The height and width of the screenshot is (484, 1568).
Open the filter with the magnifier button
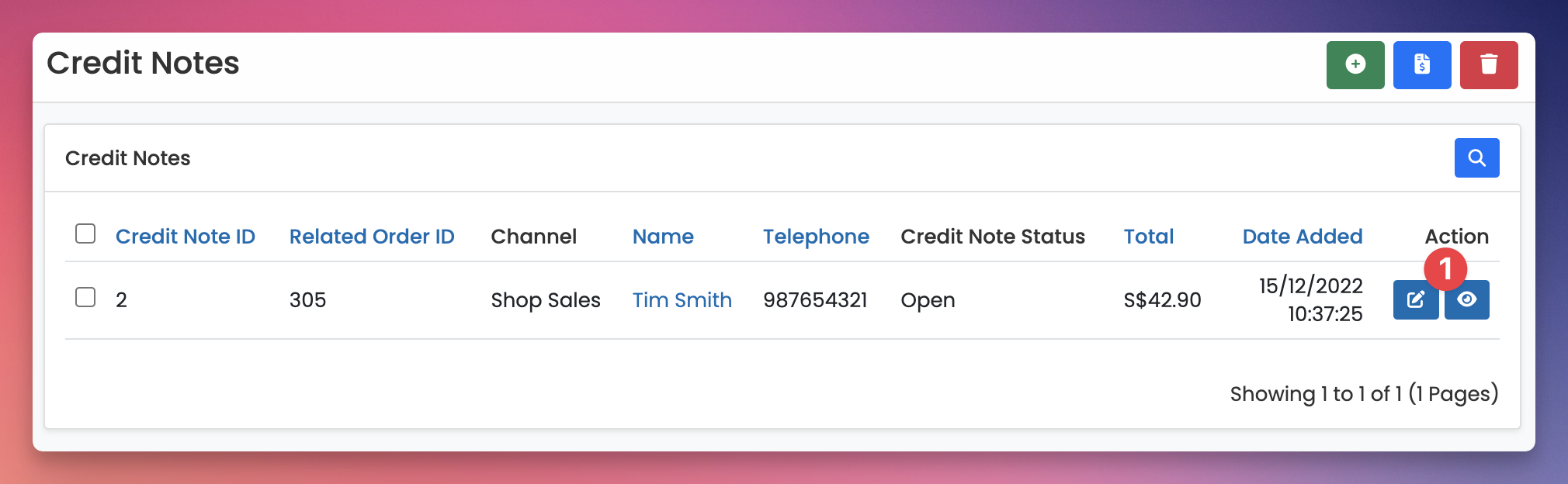1476,158
